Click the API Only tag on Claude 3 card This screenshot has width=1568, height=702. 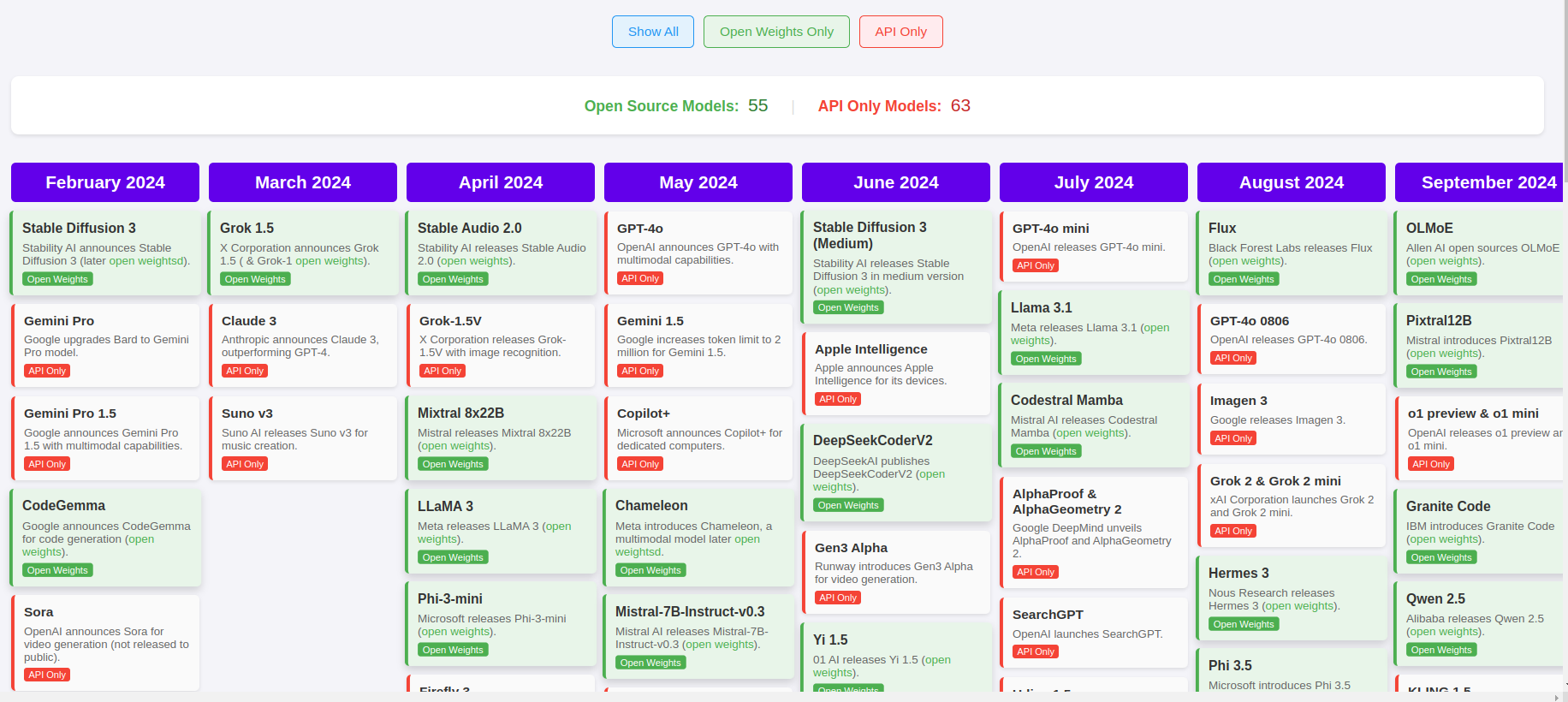pyautogui.click(x=245, y=371)
